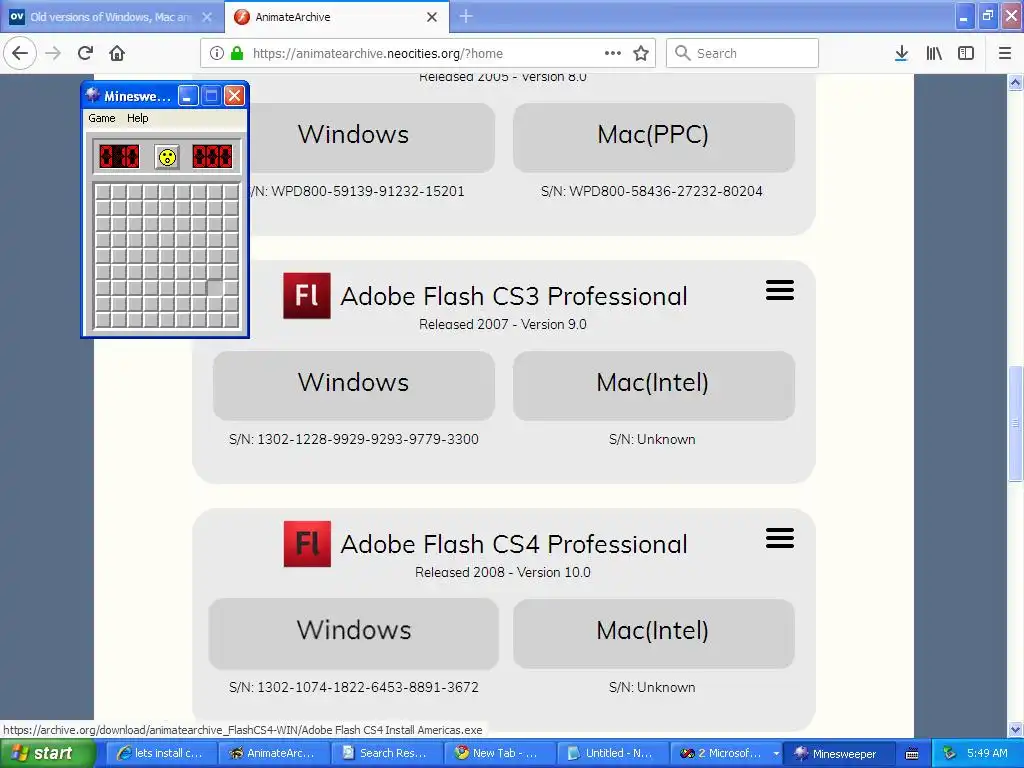Download Flash CS4 Mac(Intel) version
The width and height of the screenshot is (1024, 768).
pos(654,633)
